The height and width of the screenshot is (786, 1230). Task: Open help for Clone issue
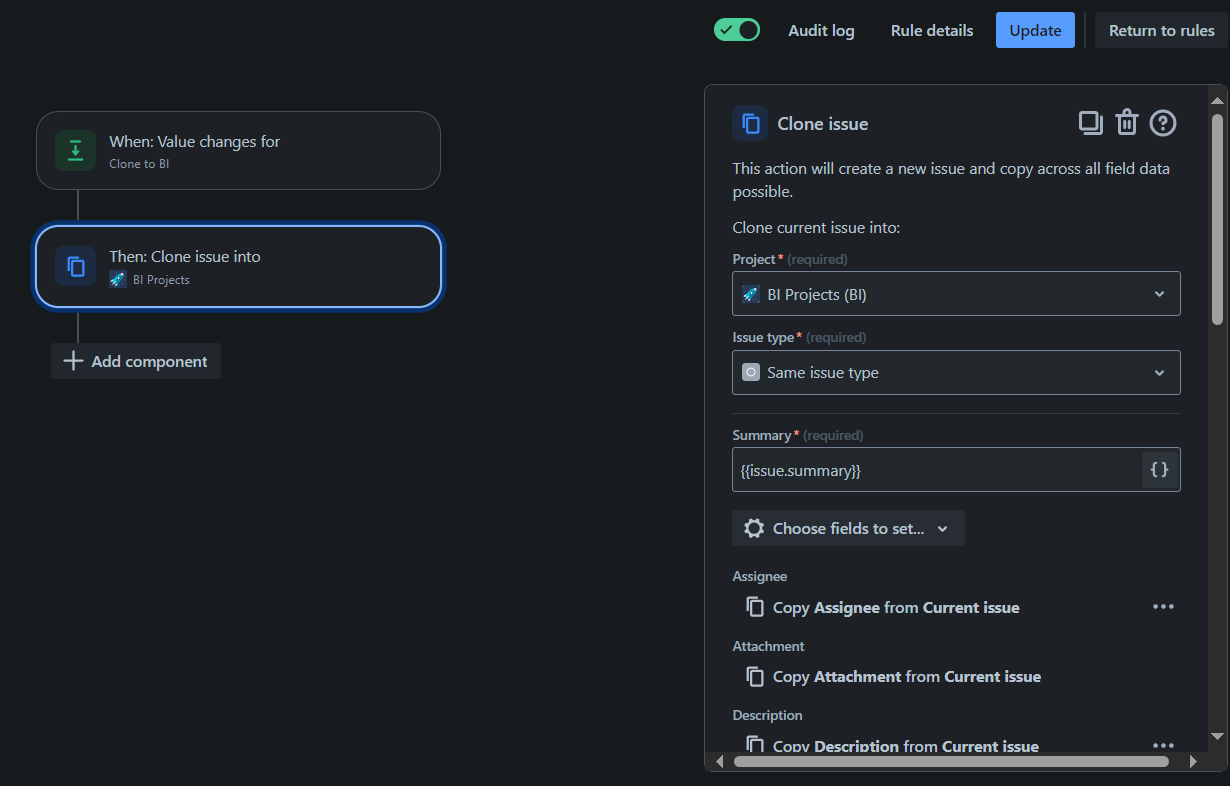coord(1163,123)
